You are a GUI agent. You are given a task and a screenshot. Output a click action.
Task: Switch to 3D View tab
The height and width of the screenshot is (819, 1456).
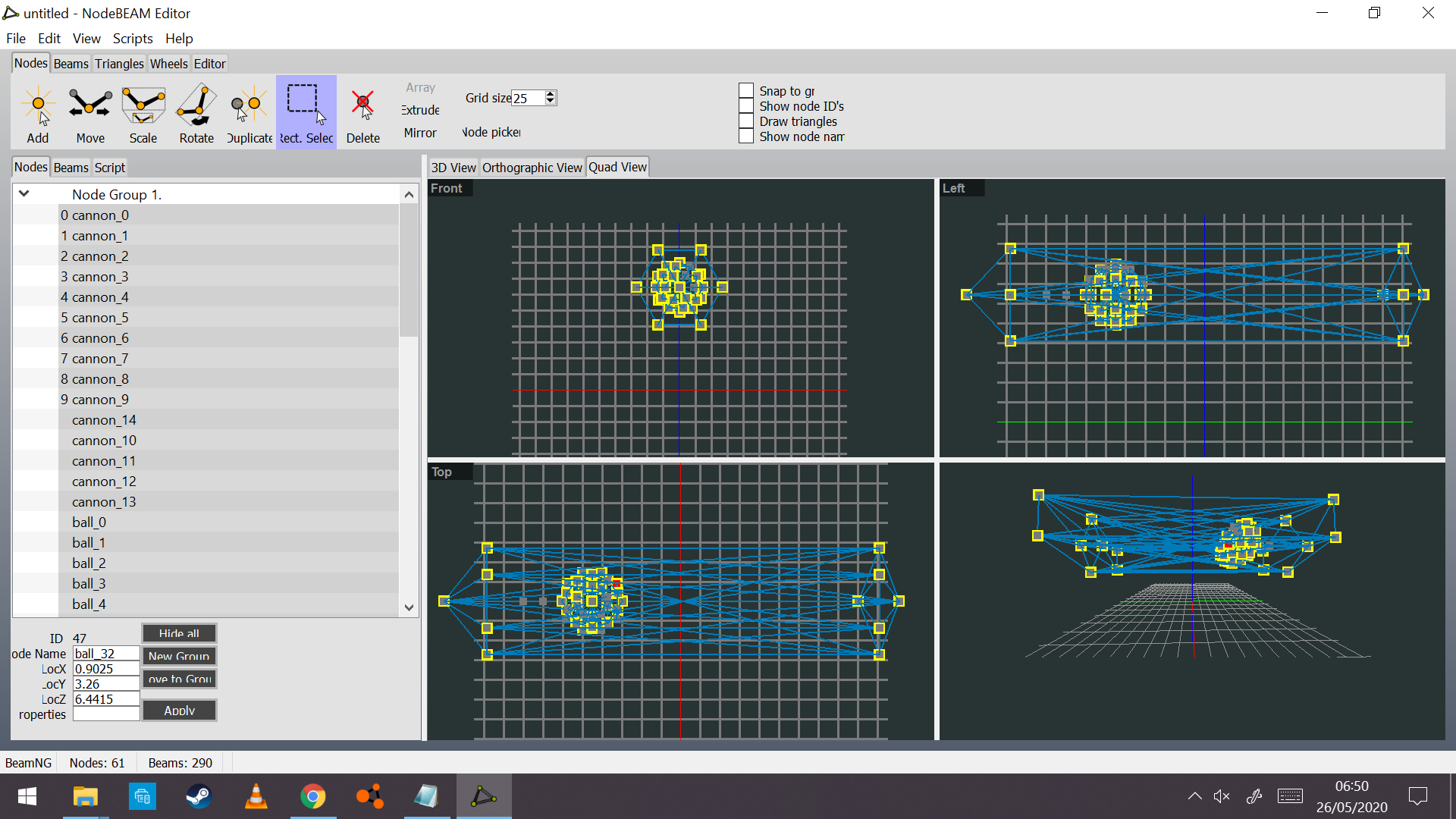click(x=453, y=168)
